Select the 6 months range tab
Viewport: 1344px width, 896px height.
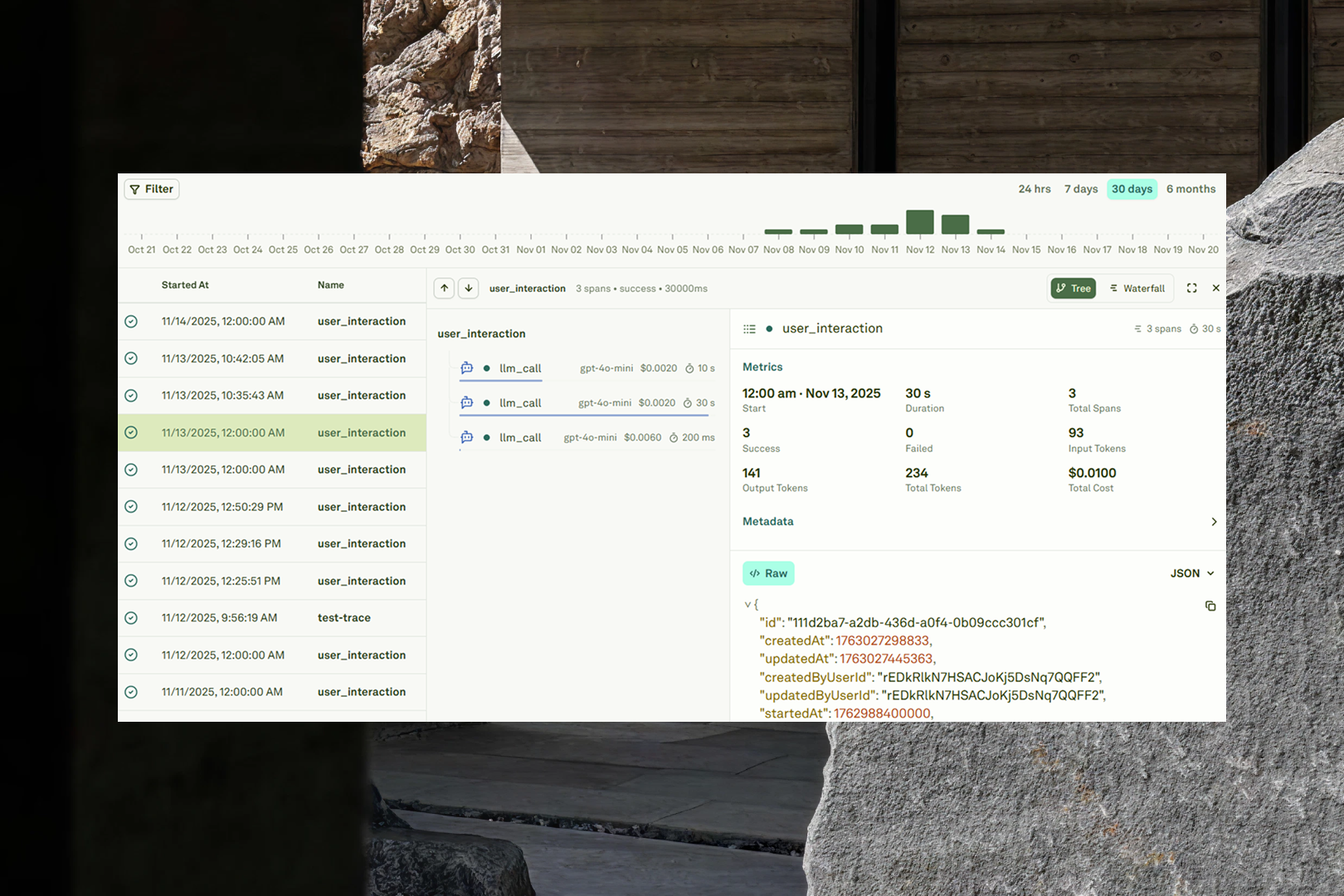tap(1191, 188)
